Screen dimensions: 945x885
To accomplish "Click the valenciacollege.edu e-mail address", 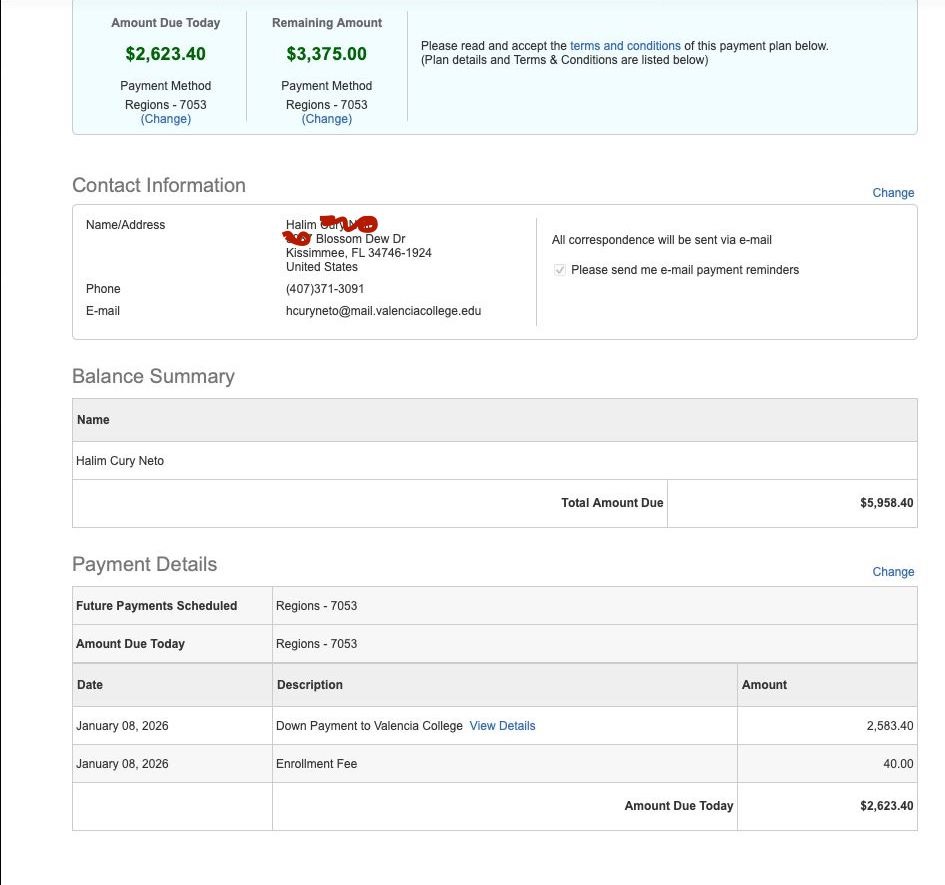I will point(383,311).
